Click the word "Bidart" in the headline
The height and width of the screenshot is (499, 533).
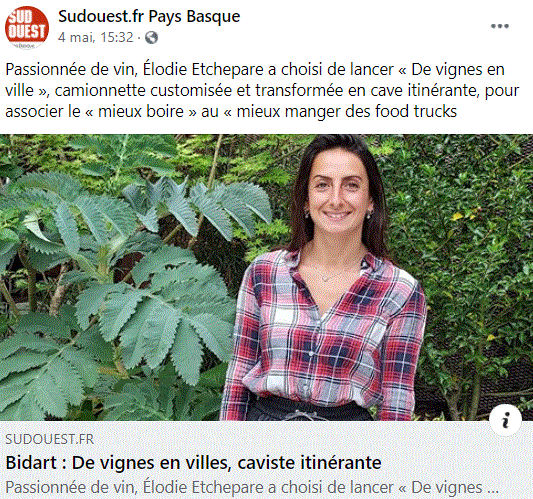[31, 463]
